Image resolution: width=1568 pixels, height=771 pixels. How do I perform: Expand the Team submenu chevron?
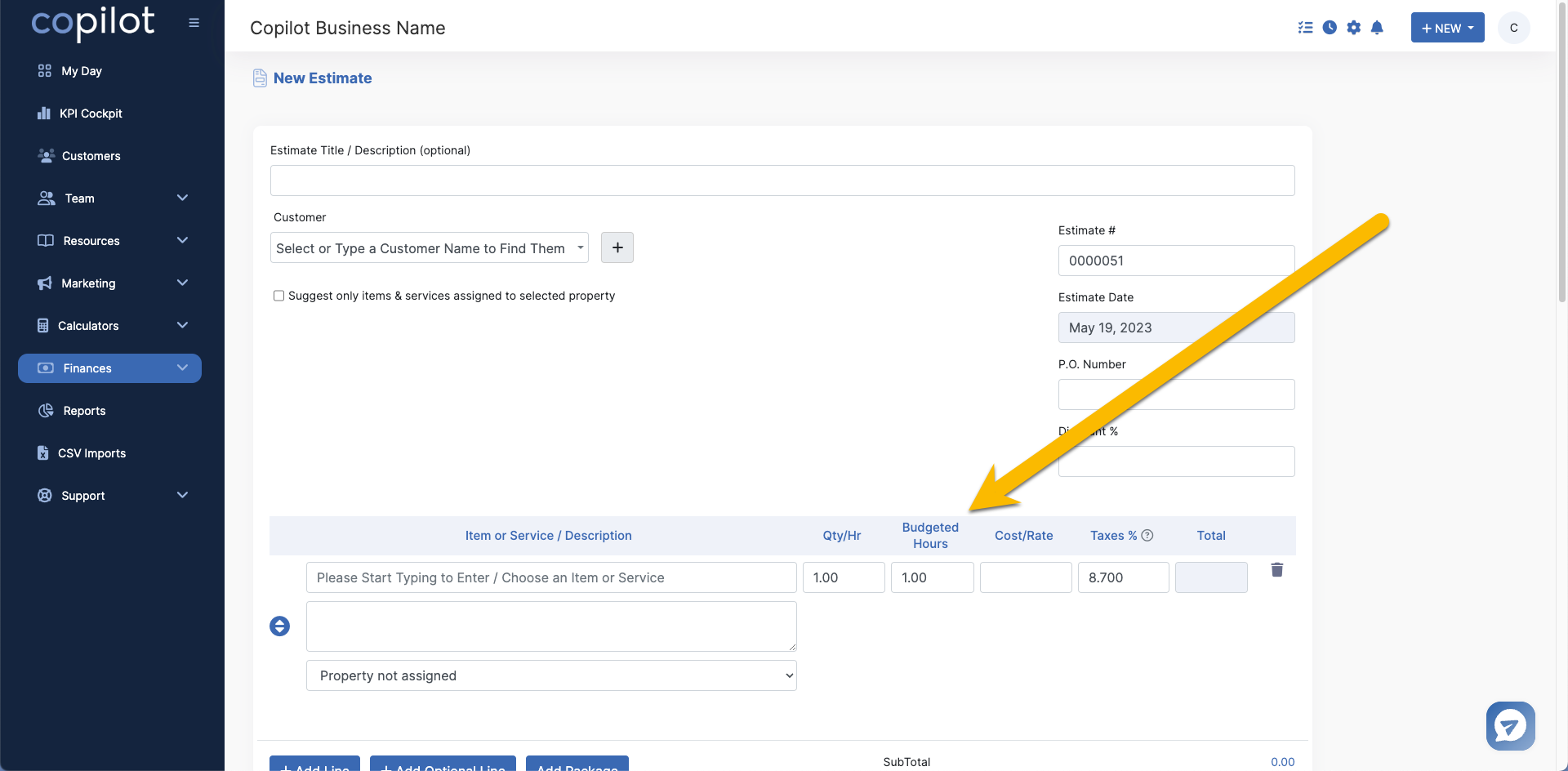tap(182, 198)
